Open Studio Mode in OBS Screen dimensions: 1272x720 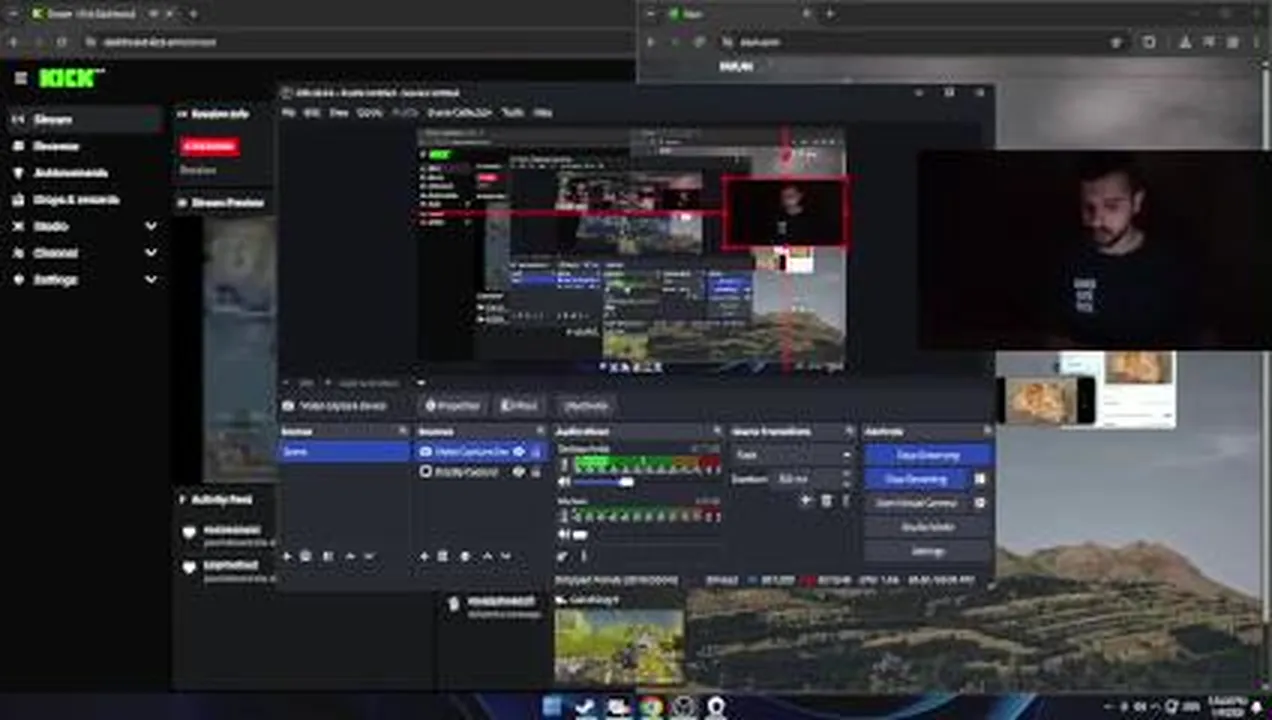[x=929, y=527]
